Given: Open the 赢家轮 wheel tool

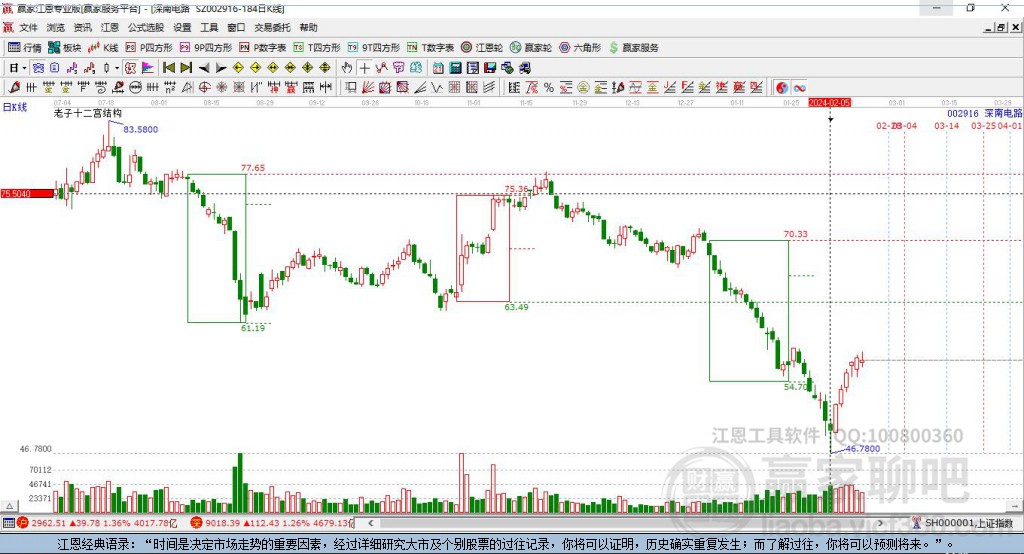Looking at the screenshot, I should (531, 48).
